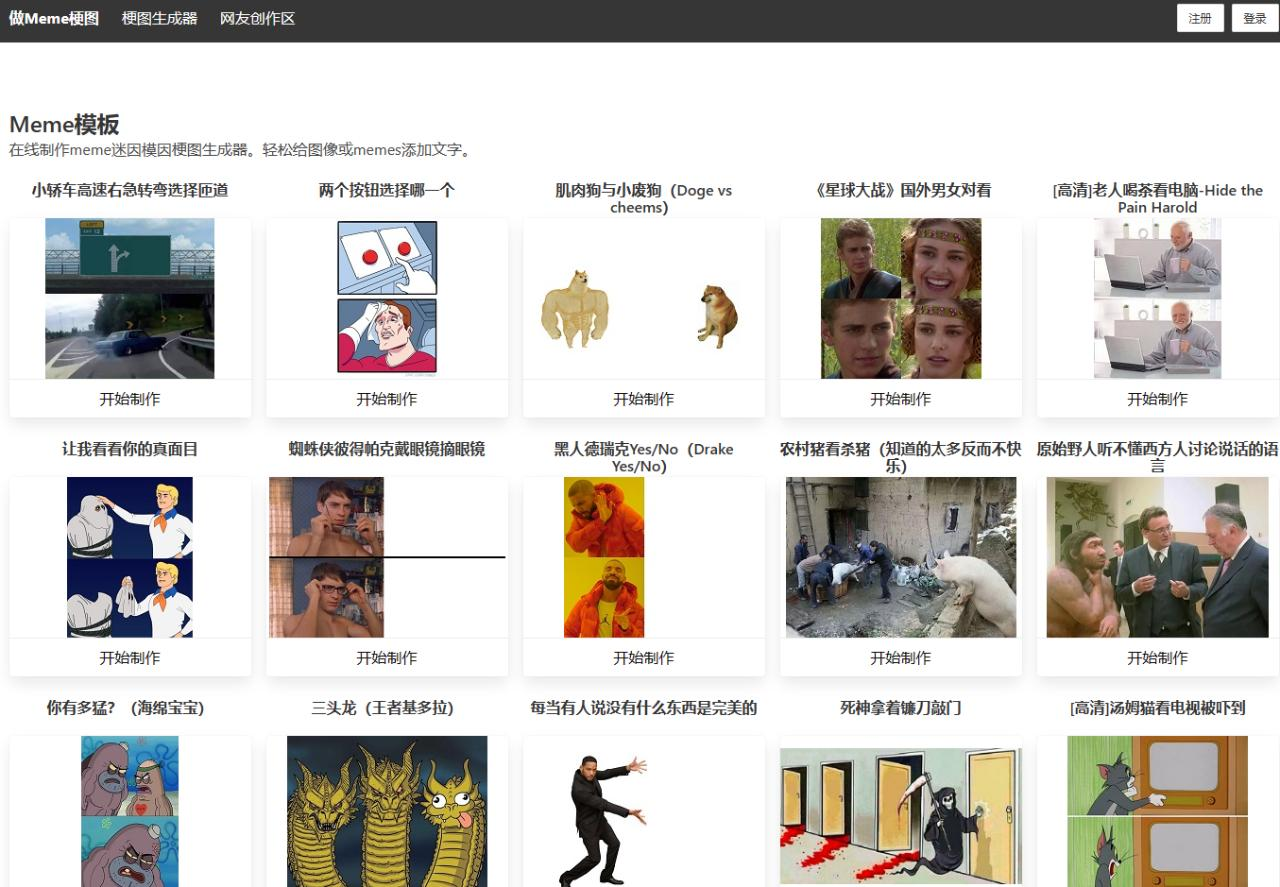Open the three-headed dragon thumbnail
Viewport: 1280px width, 887px height.
(387, 812)
